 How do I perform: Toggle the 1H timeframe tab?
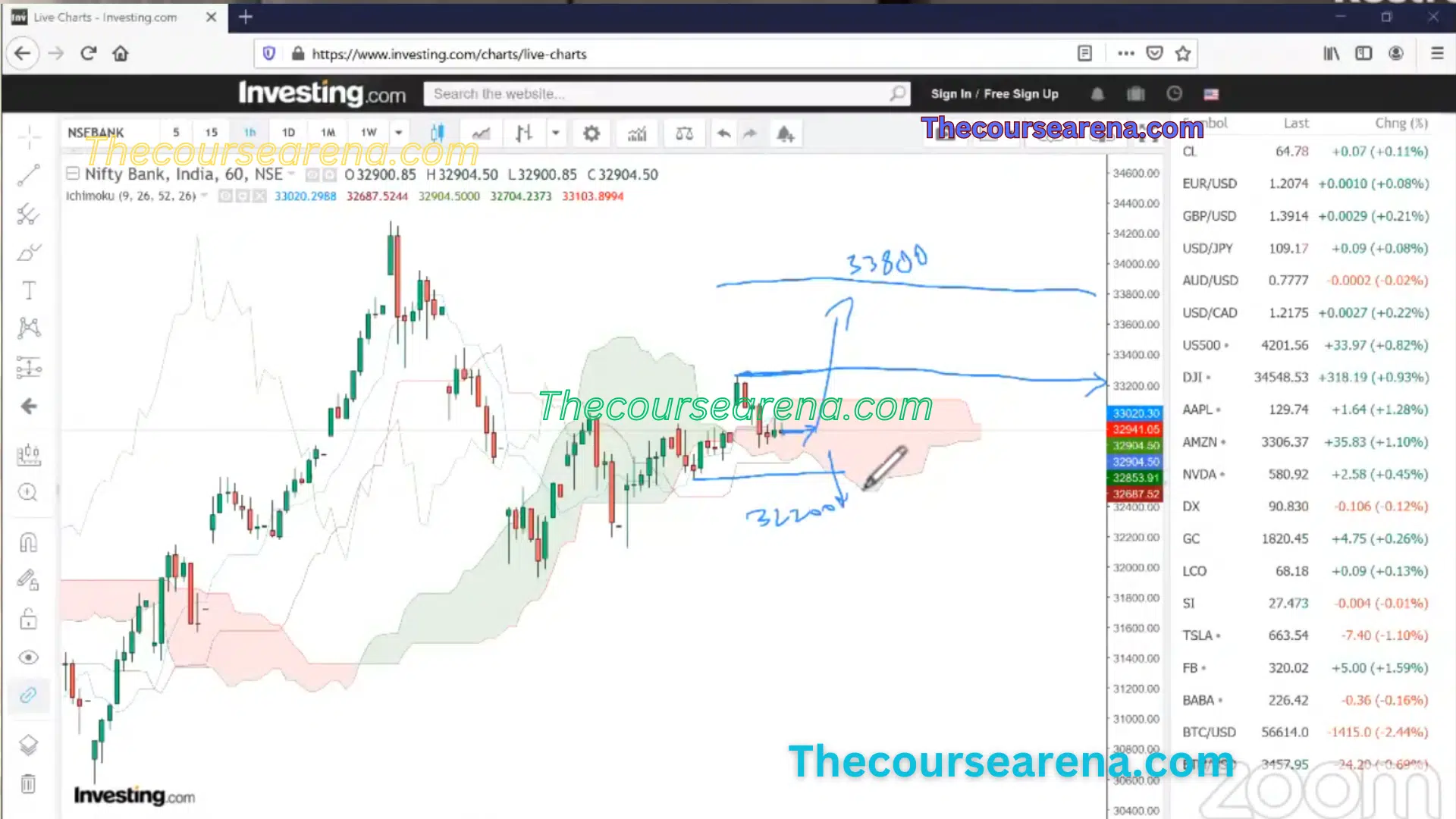249,132
